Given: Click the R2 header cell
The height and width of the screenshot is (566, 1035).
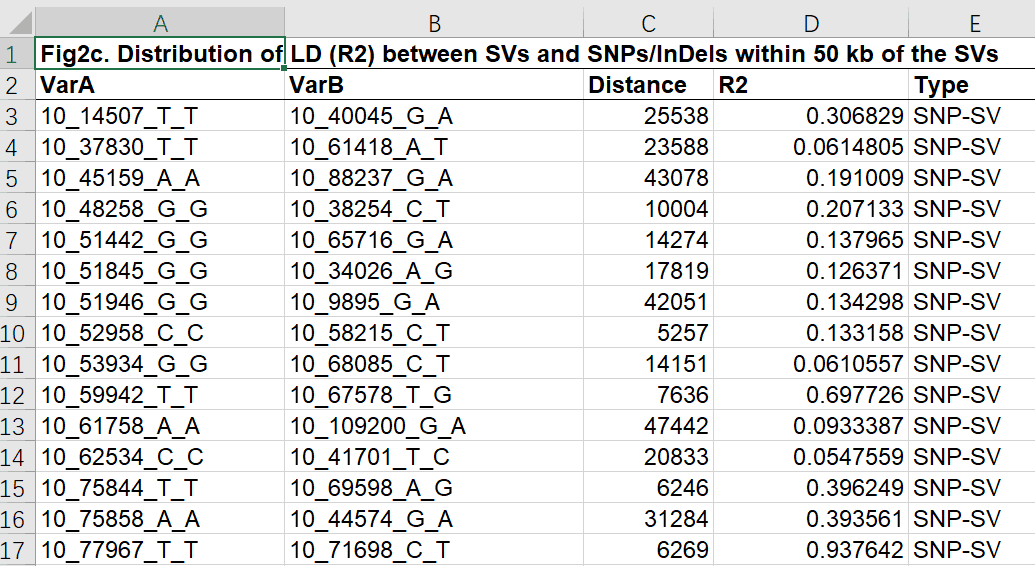Looking at the screenshot, I should tap(811, 85).
